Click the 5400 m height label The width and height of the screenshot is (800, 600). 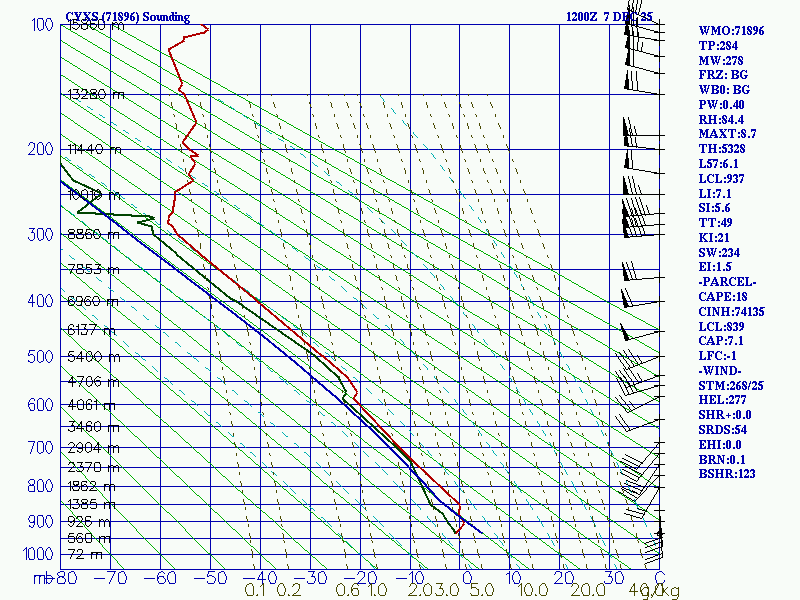(x=94, y=356)
